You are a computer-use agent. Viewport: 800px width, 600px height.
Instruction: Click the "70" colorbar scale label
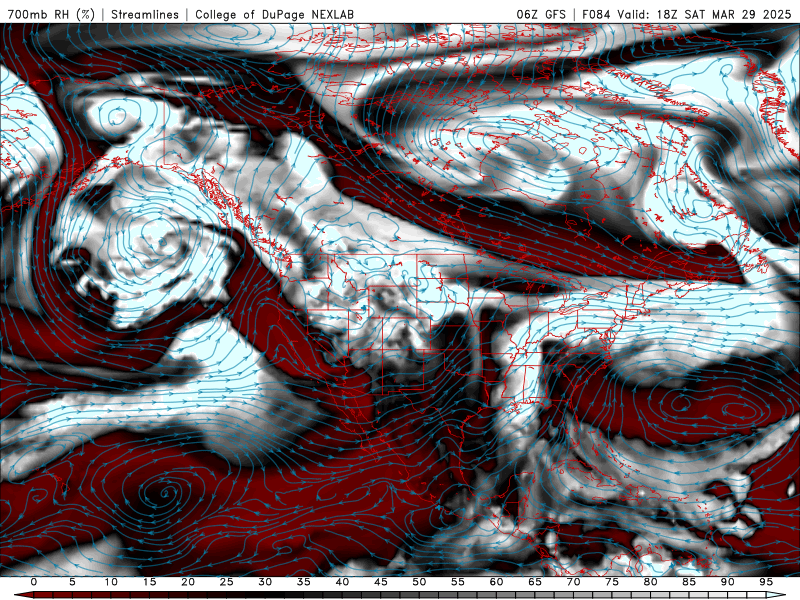pos(573,582)
